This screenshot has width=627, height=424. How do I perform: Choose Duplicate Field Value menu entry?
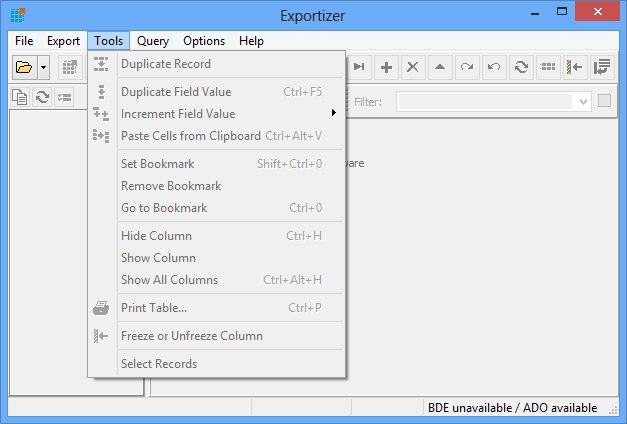point(216,92)
